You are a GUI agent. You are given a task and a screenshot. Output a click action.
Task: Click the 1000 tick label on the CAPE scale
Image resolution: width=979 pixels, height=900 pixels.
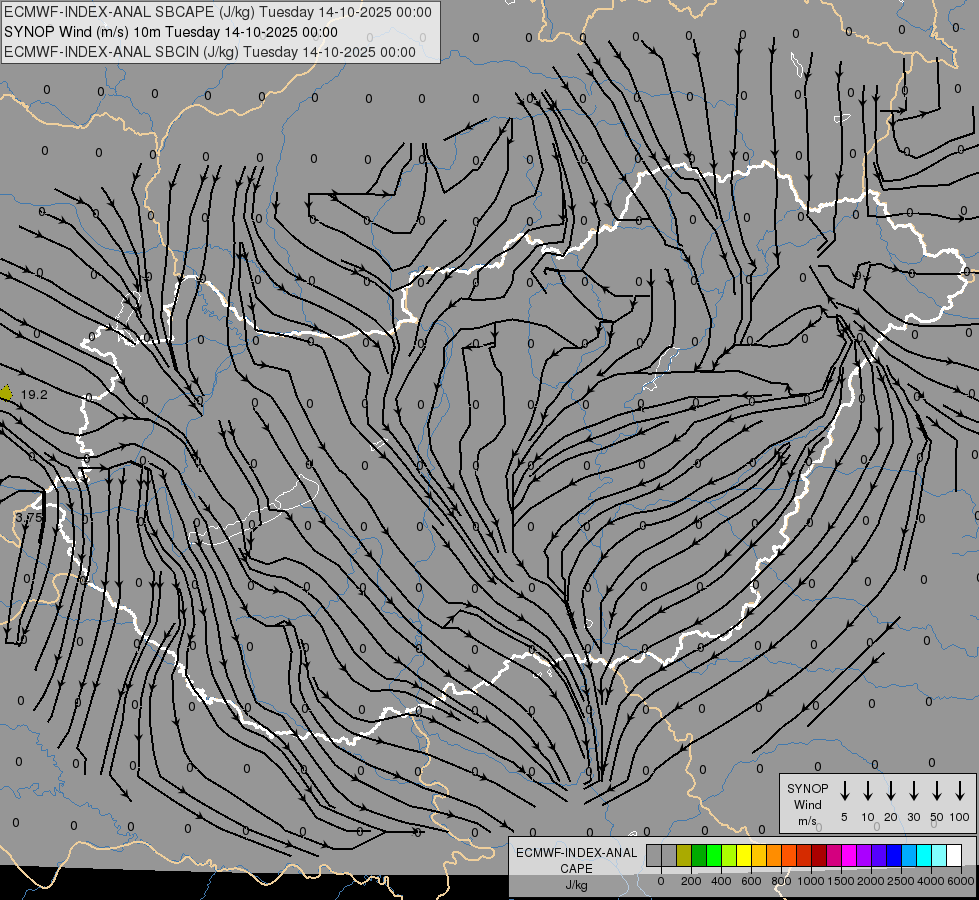pos(810,881)
